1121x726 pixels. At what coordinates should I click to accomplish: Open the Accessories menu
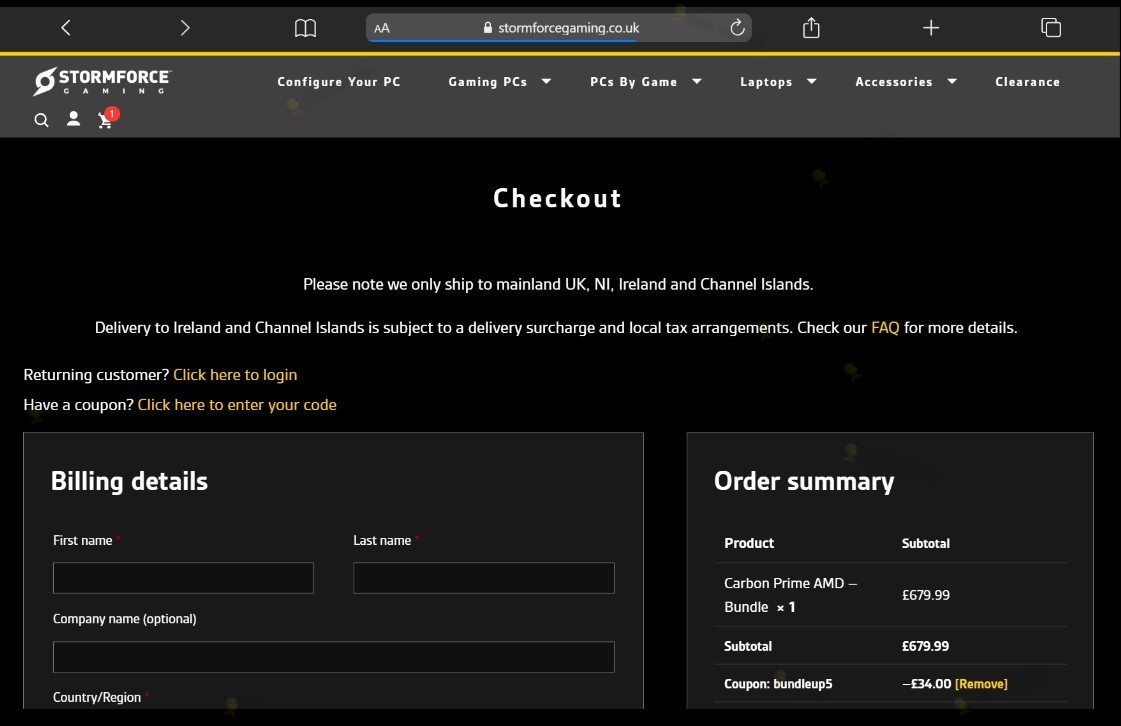pos(894,82)
